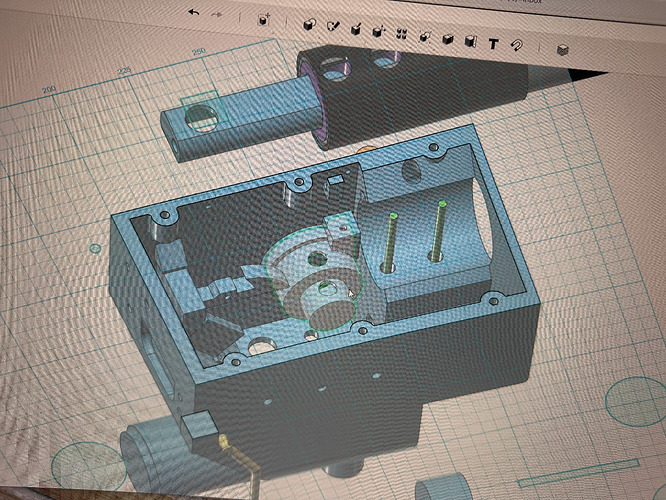Click the 250 grid ruler label
The image size is (666, 500).
click(x=198, y=52)
